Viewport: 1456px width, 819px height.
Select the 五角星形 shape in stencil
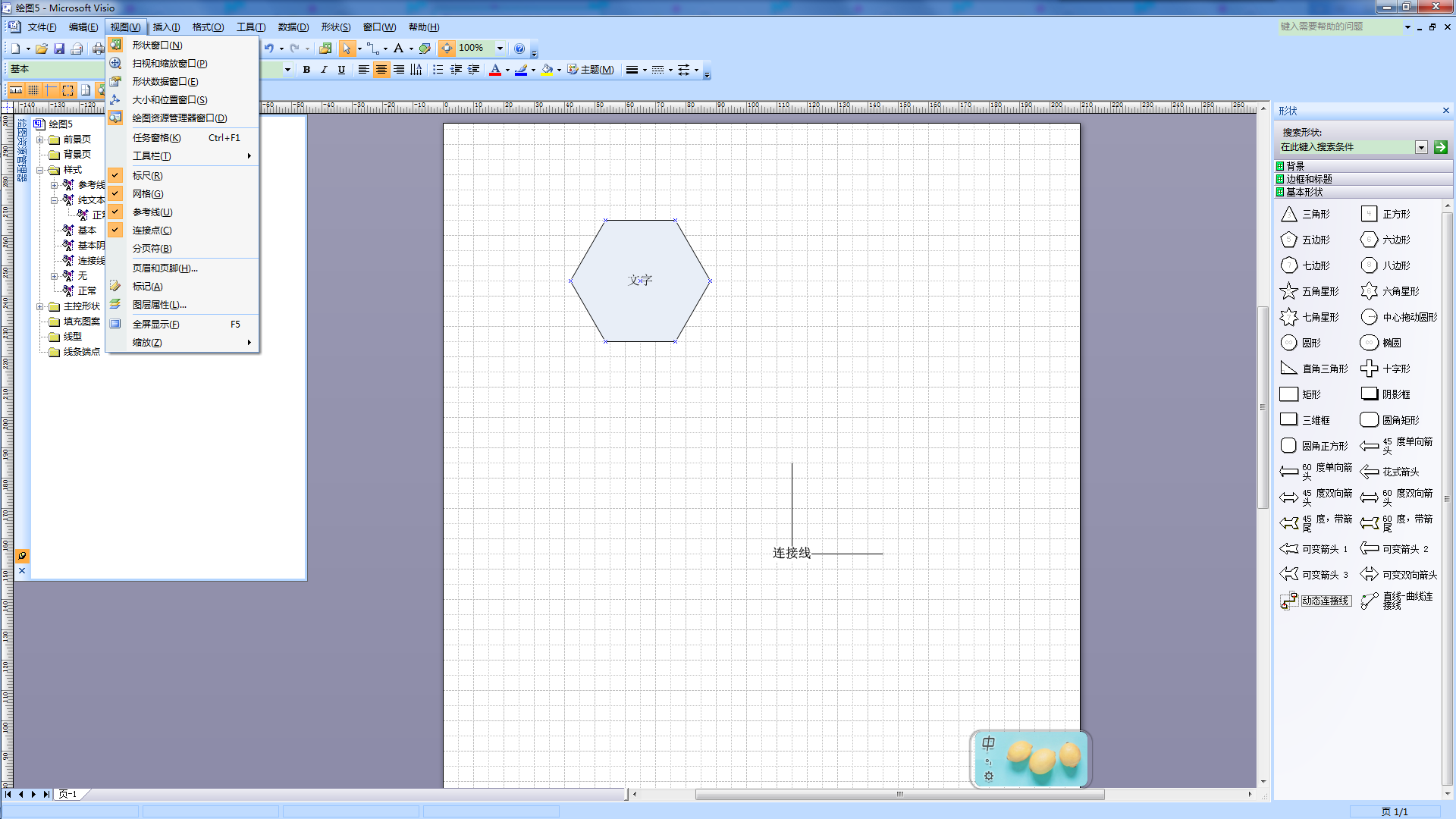point(1310,291)
